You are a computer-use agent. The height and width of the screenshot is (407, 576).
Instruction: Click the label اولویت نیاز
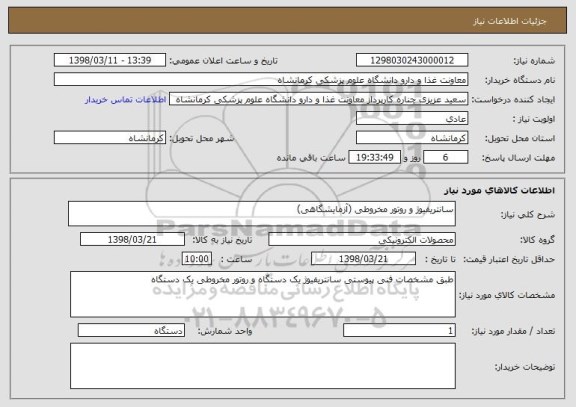coord(534,119)
